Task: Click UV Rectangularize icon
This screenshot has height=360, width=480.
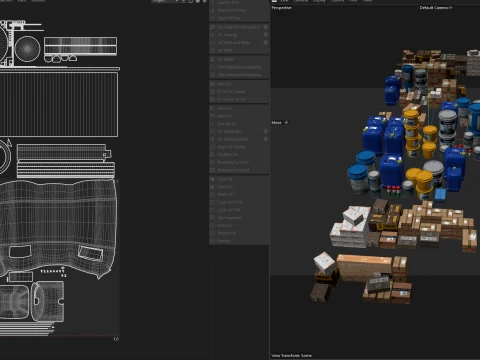Action: point(213,139)
